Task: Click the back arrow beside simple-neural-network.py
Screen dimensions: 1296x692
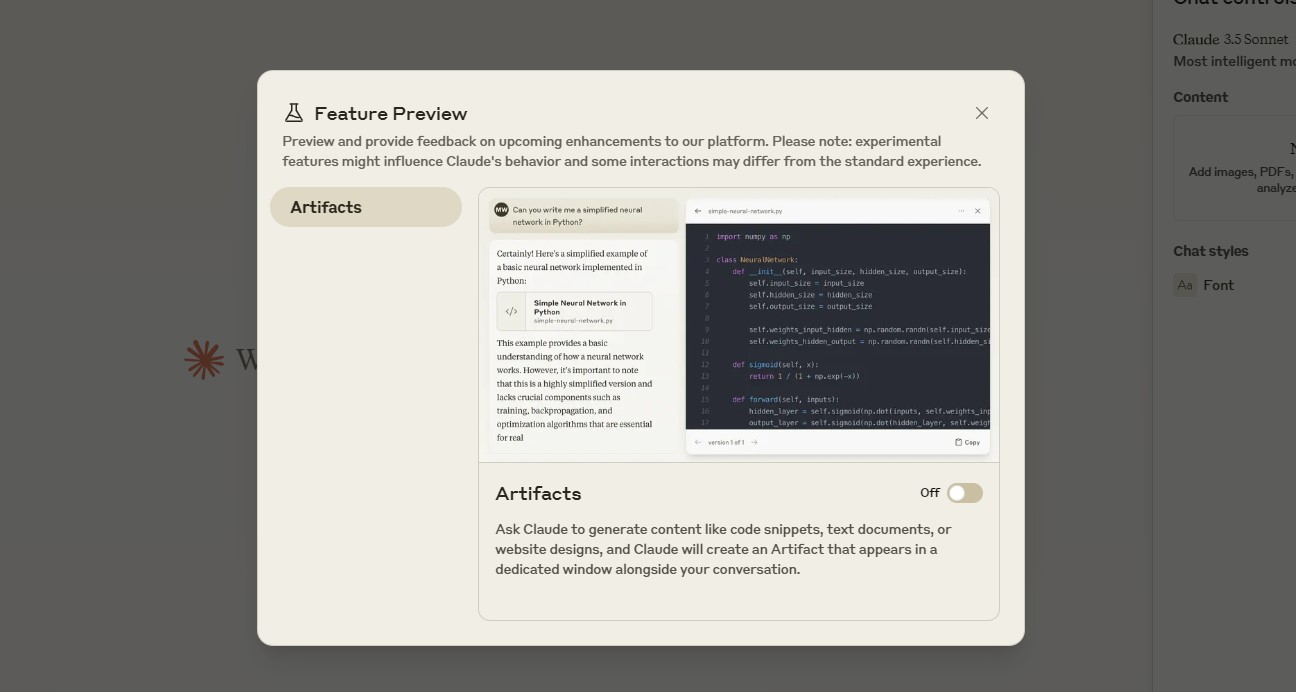Action: pyautogui.click(x=698, y=211)
